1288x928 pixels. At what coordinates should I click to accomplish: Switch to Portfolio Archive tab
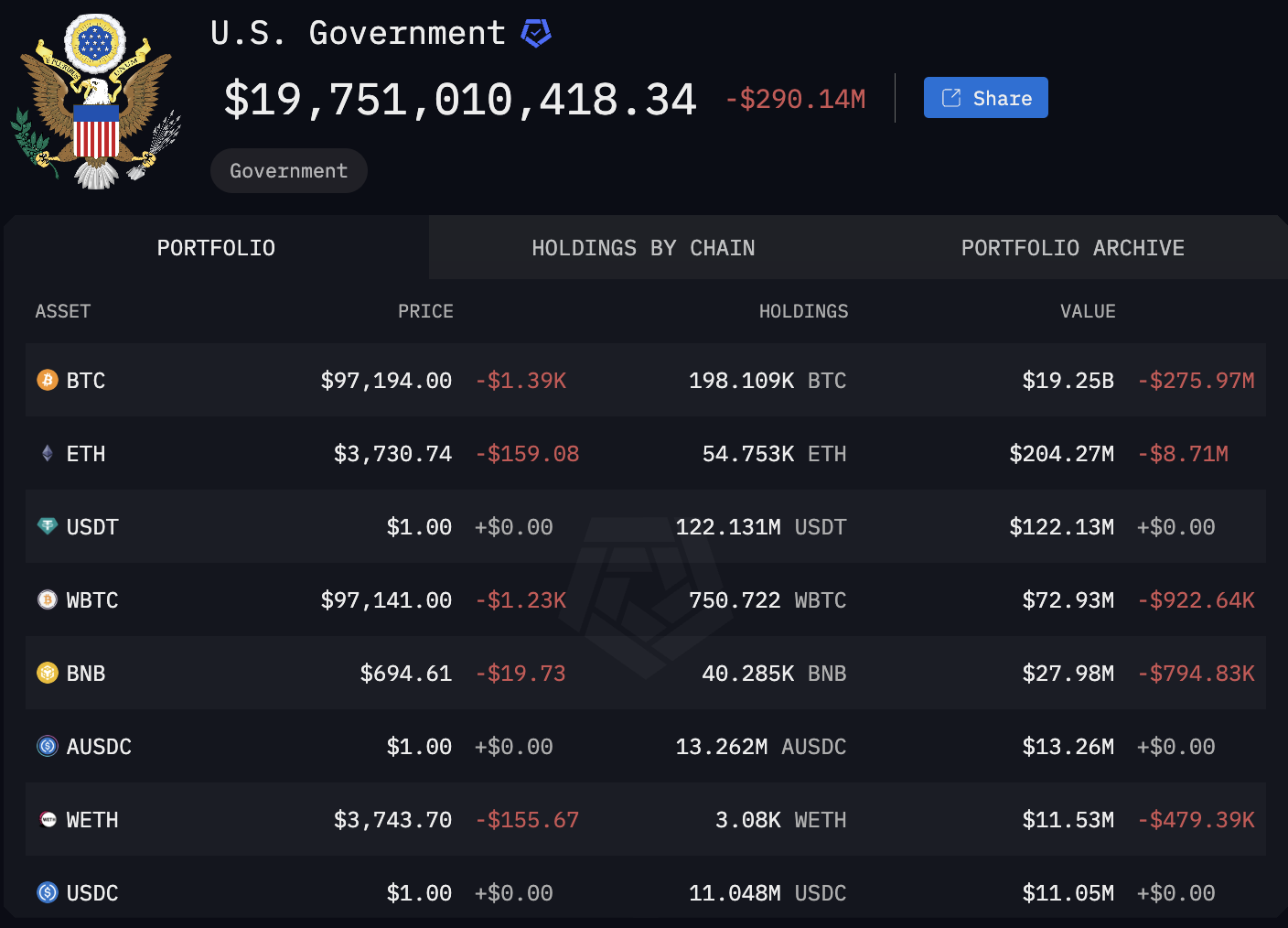(1072, 248)
